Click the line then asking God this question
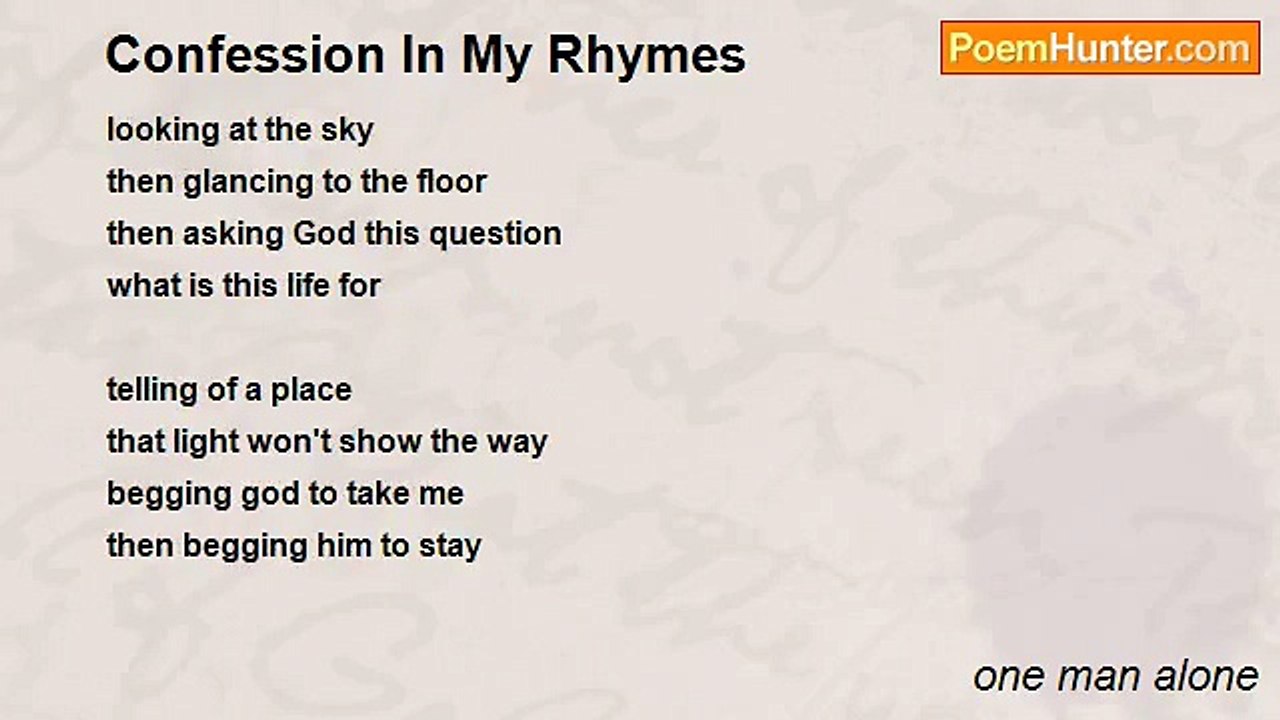 point(334,235)
